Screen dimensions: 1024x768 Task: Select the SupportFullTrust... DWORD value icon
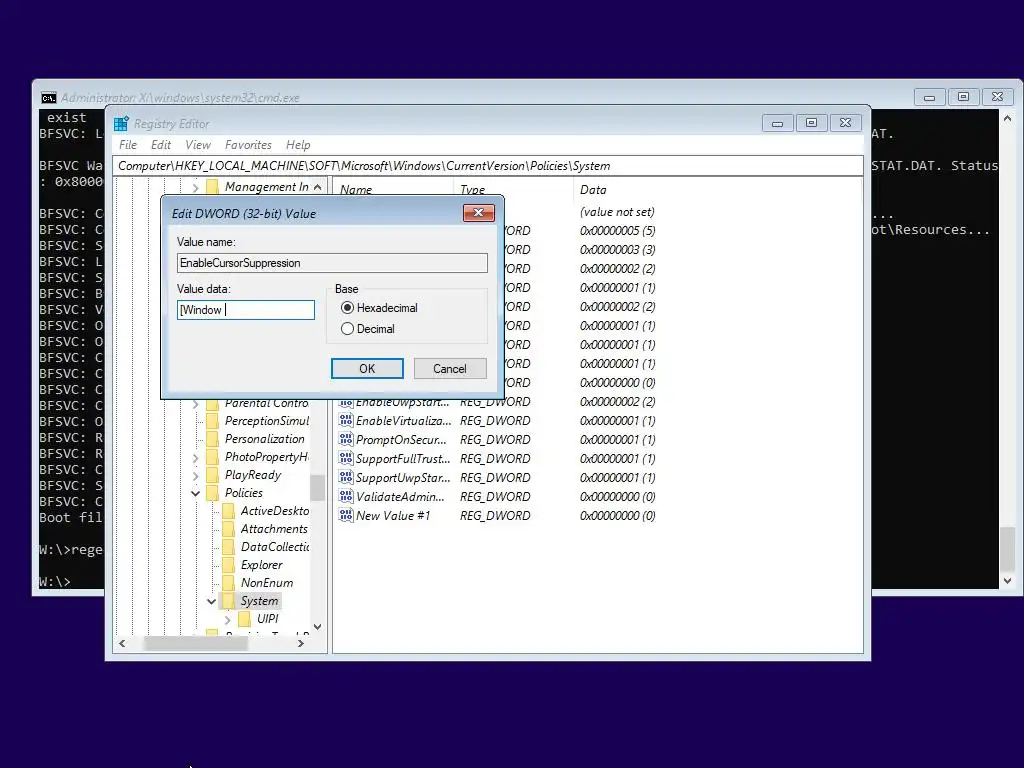pos(345,458)
